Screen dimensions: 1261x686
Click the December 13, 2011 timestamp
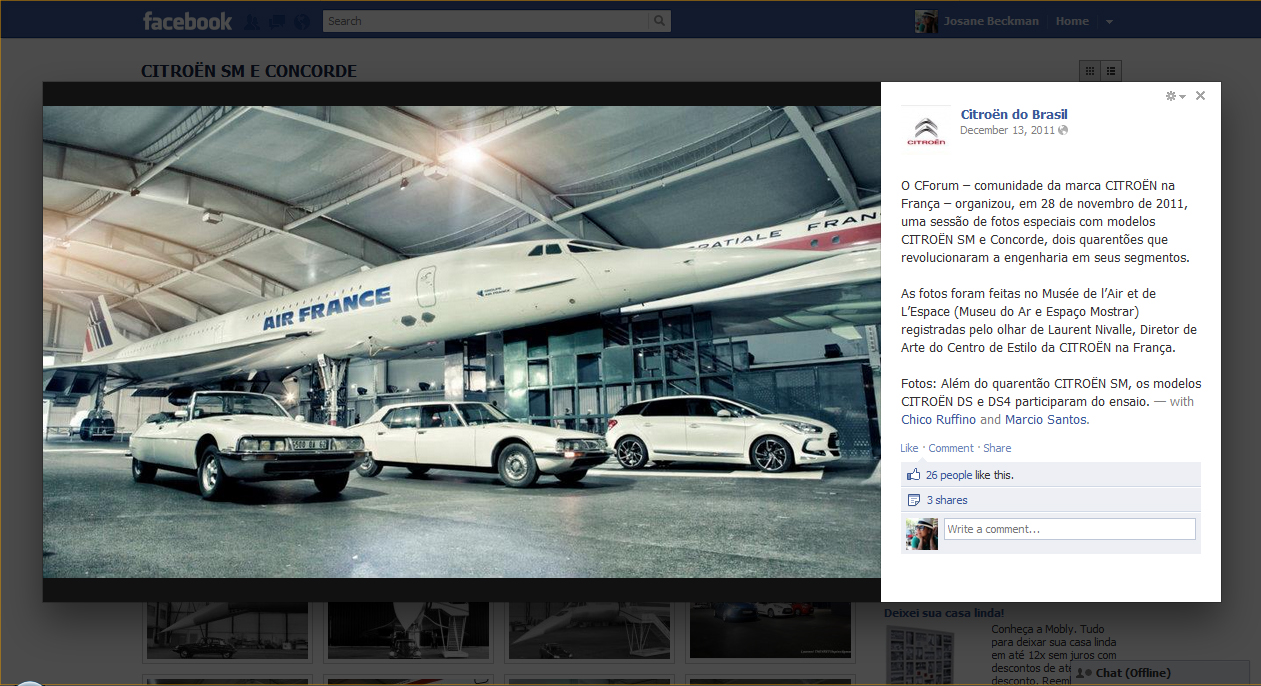tap(1007, 130)
